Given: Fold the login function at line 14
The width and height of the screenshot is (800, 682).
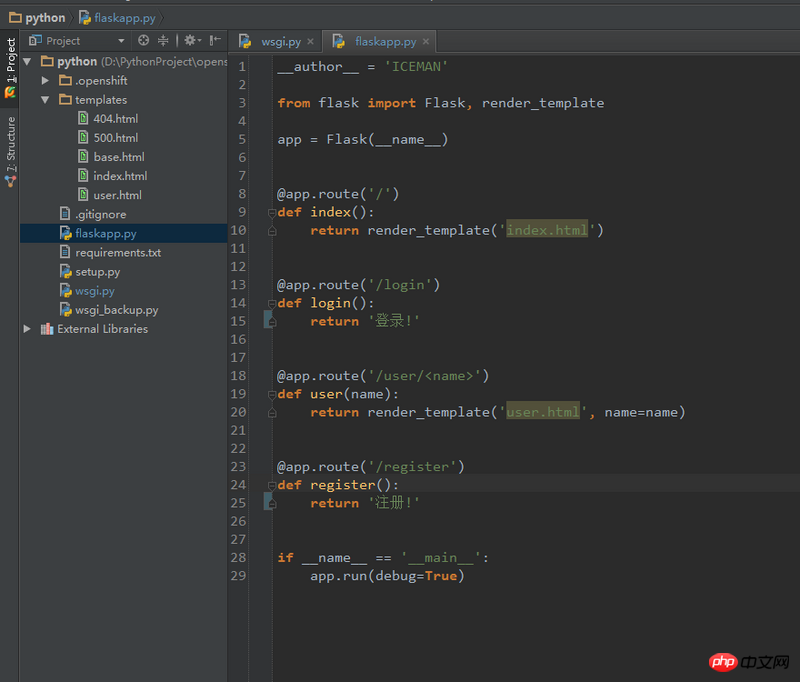Looking at the screenshot, I should [x=271, y=303].
